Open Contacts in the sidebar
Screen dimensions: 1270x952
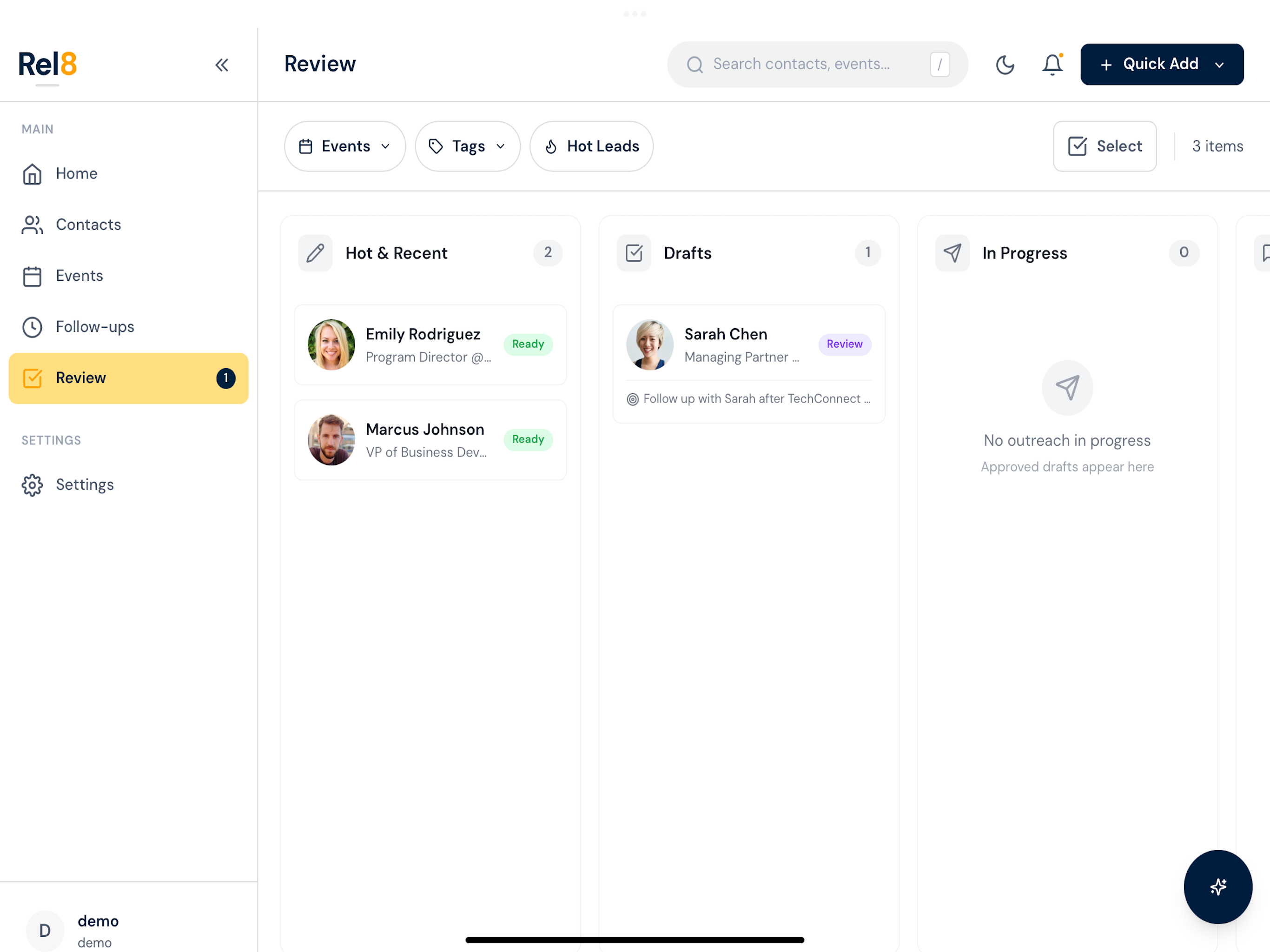[129, 225]
